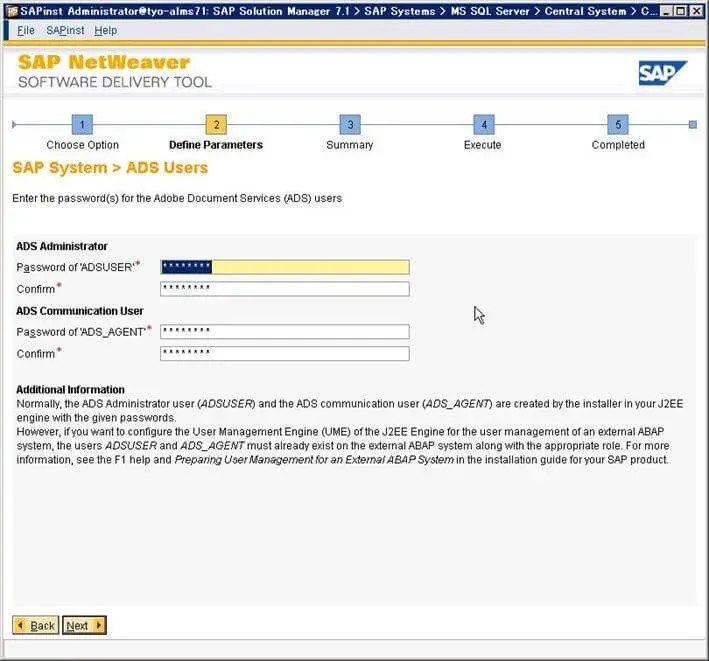Viewport: 709px width, 661px height.
Task: Focus the ADS_AGENT Confirm password field
Action: [285, 353]
